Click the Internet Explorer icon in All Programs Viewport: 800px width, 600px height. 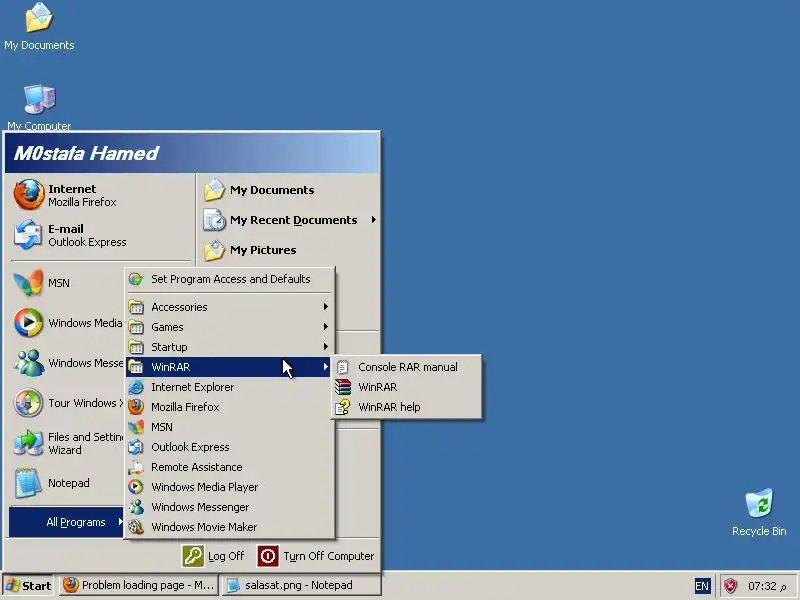136,387
